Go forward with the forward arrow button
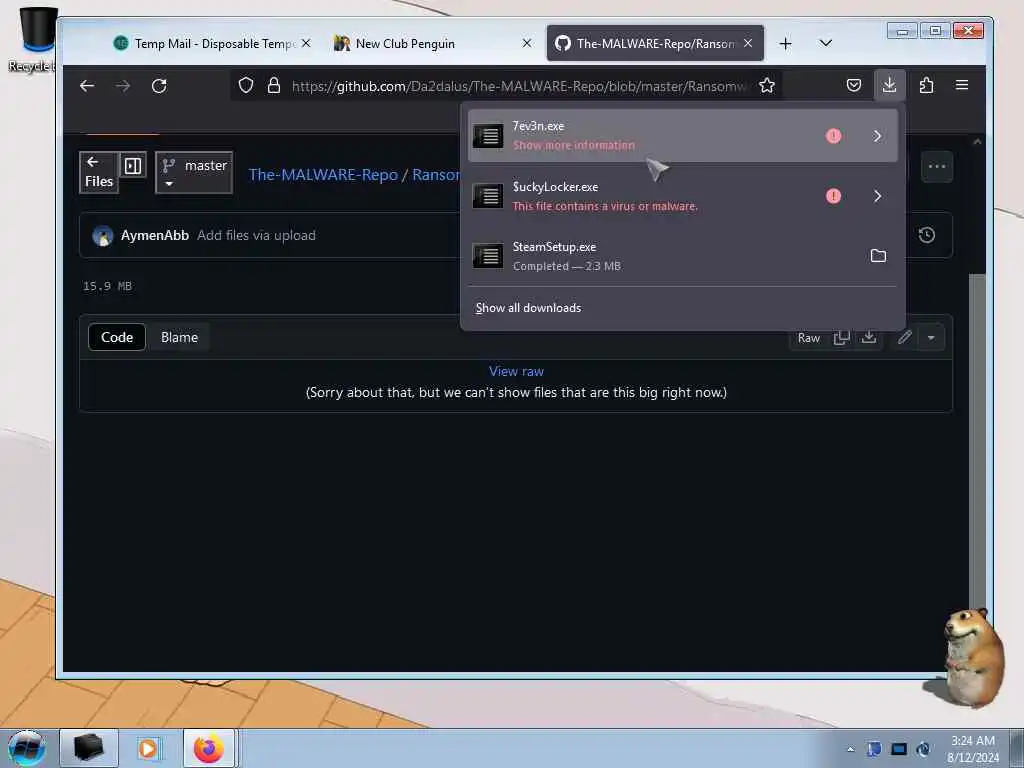 123,86
